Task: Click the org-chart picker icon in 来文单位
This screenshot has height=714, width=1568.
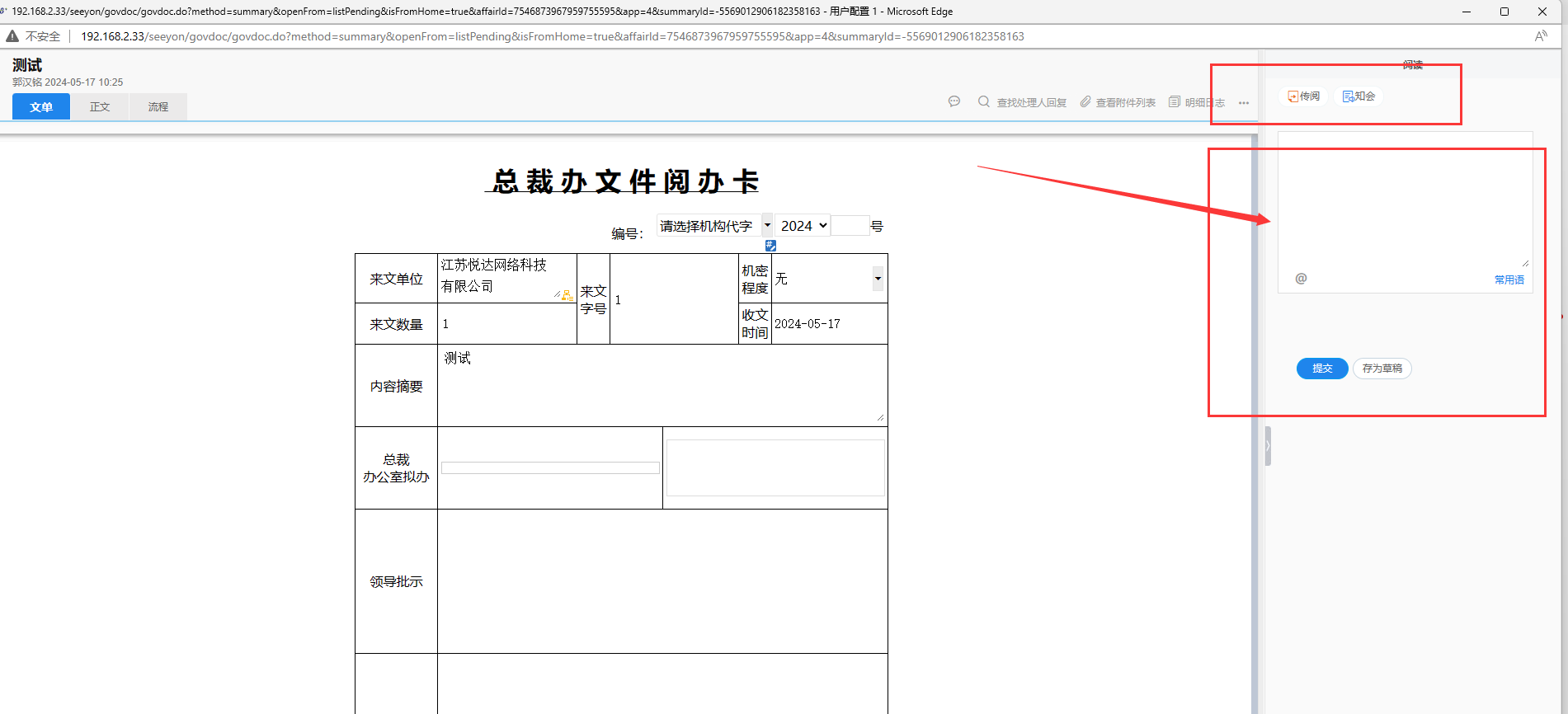Action: [x=567, y=295]
